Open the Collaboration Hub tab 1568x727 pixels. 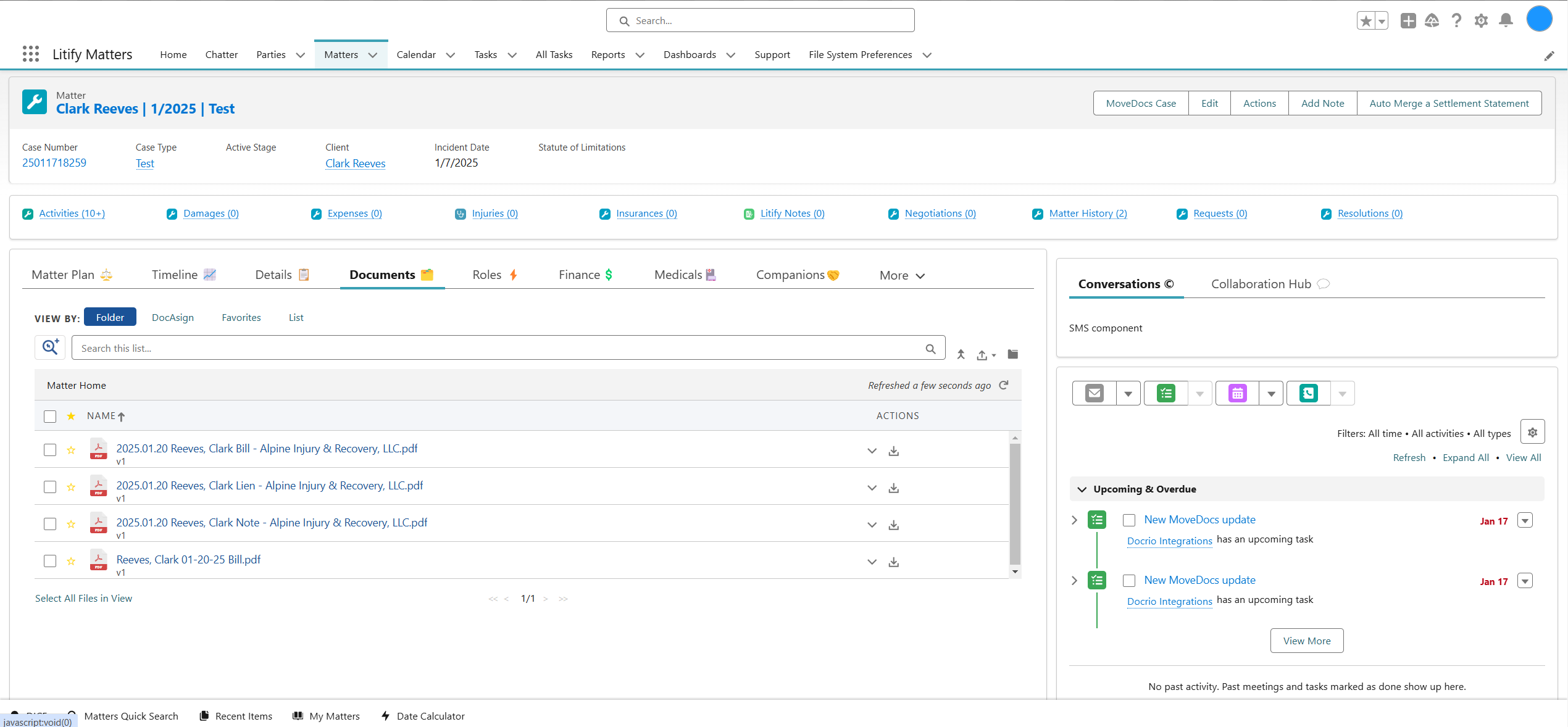(x=1269, y=284)
